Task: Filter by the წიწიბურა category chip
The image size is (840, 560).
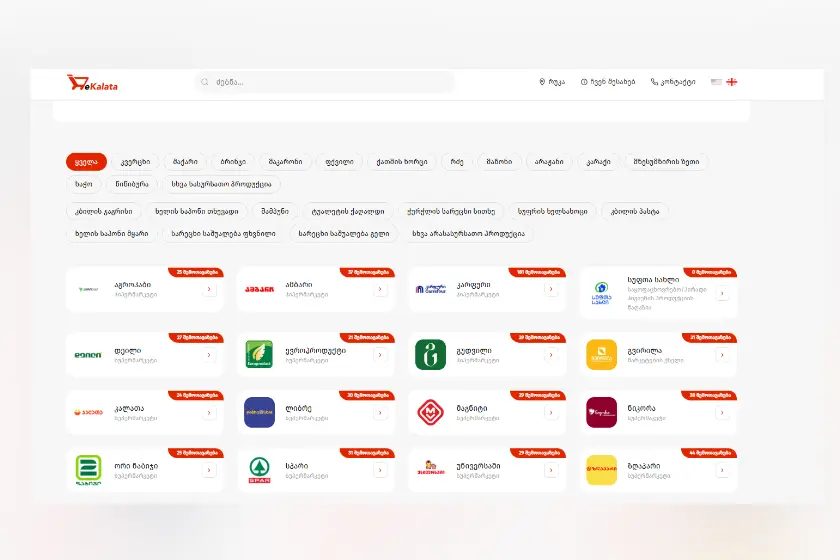Action: coord(132,184)
